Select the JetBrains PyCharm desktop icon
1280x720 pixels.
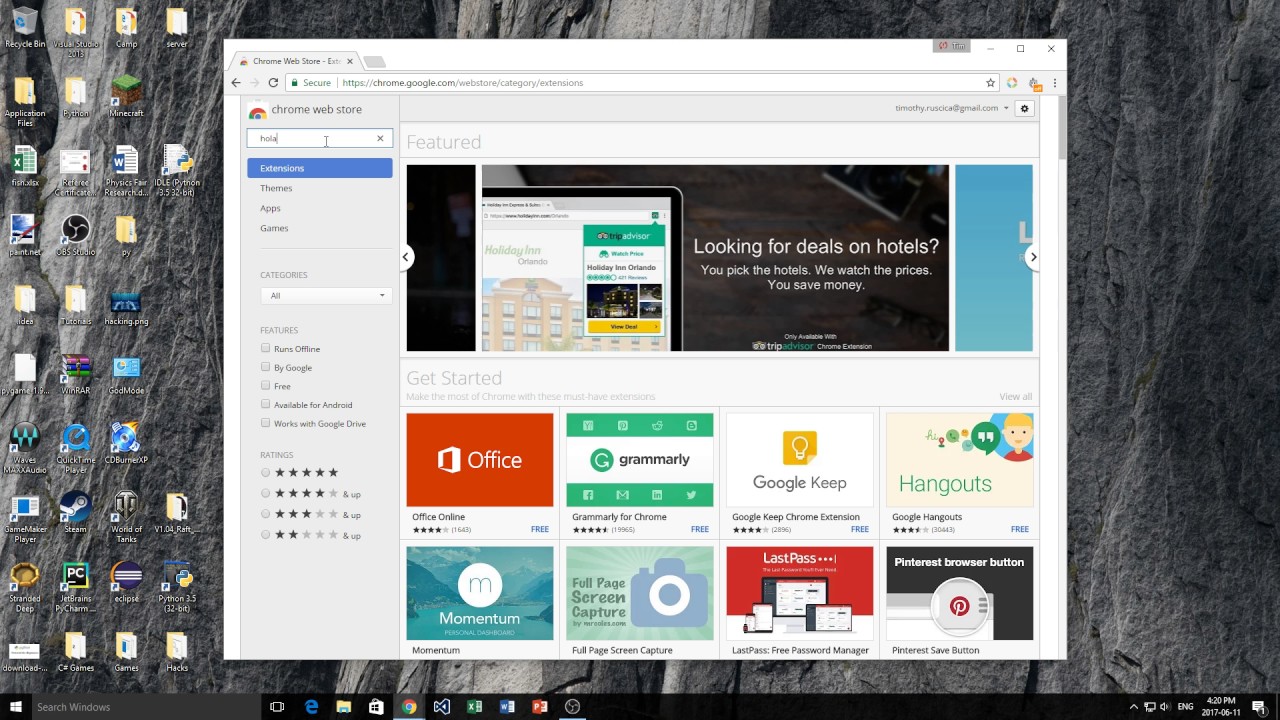[76, 587]
